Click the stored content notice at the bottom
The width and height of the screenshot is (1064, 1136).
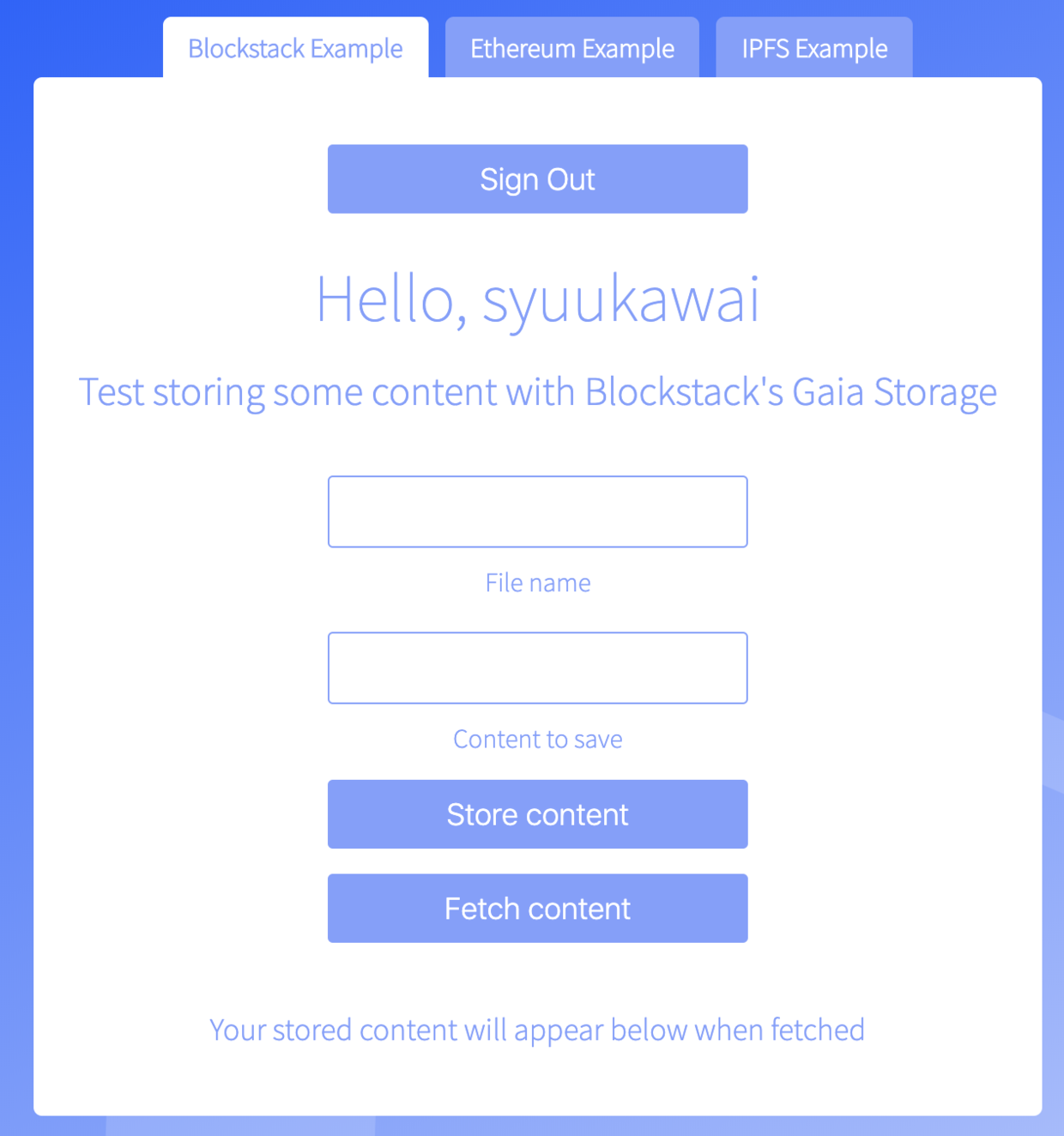click(537, 1030)
